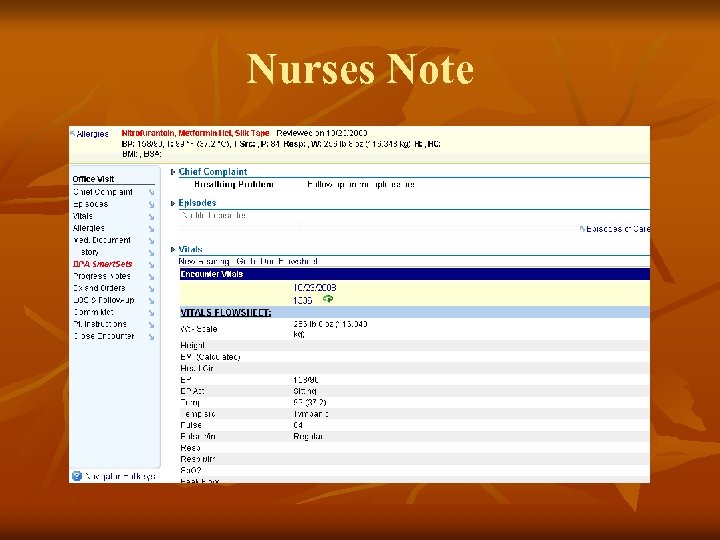
Task: Click the encounter date 10/29/2008
Action: click(x=315, y=288)
